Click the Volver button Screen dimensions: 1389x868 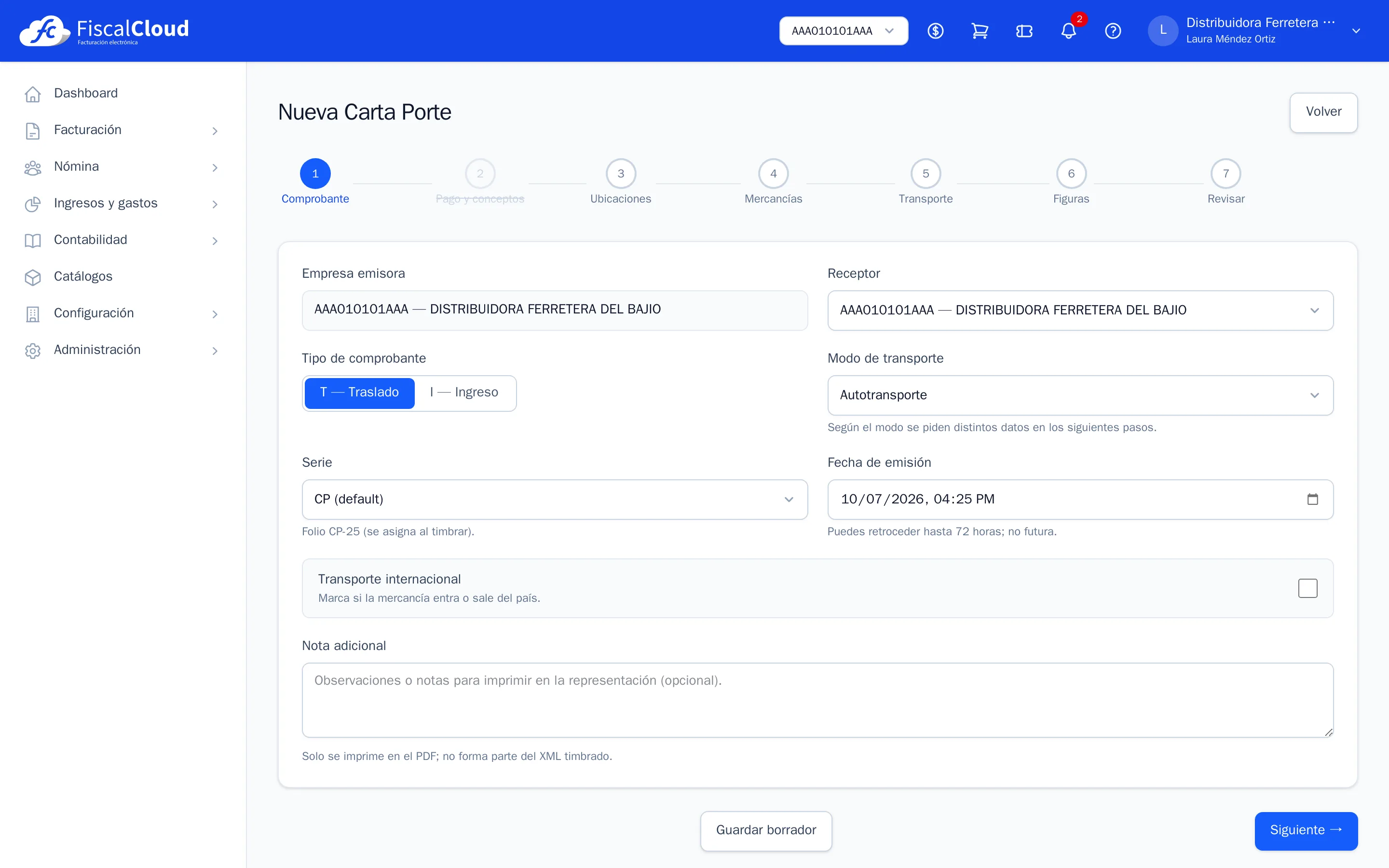tap(1323, 112)
